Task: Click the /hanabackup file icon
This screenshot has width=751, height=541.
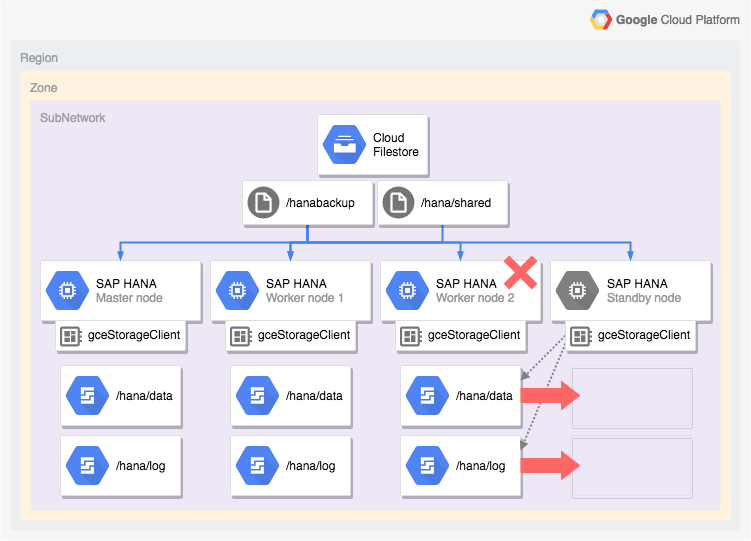Action: click(264, 203)
